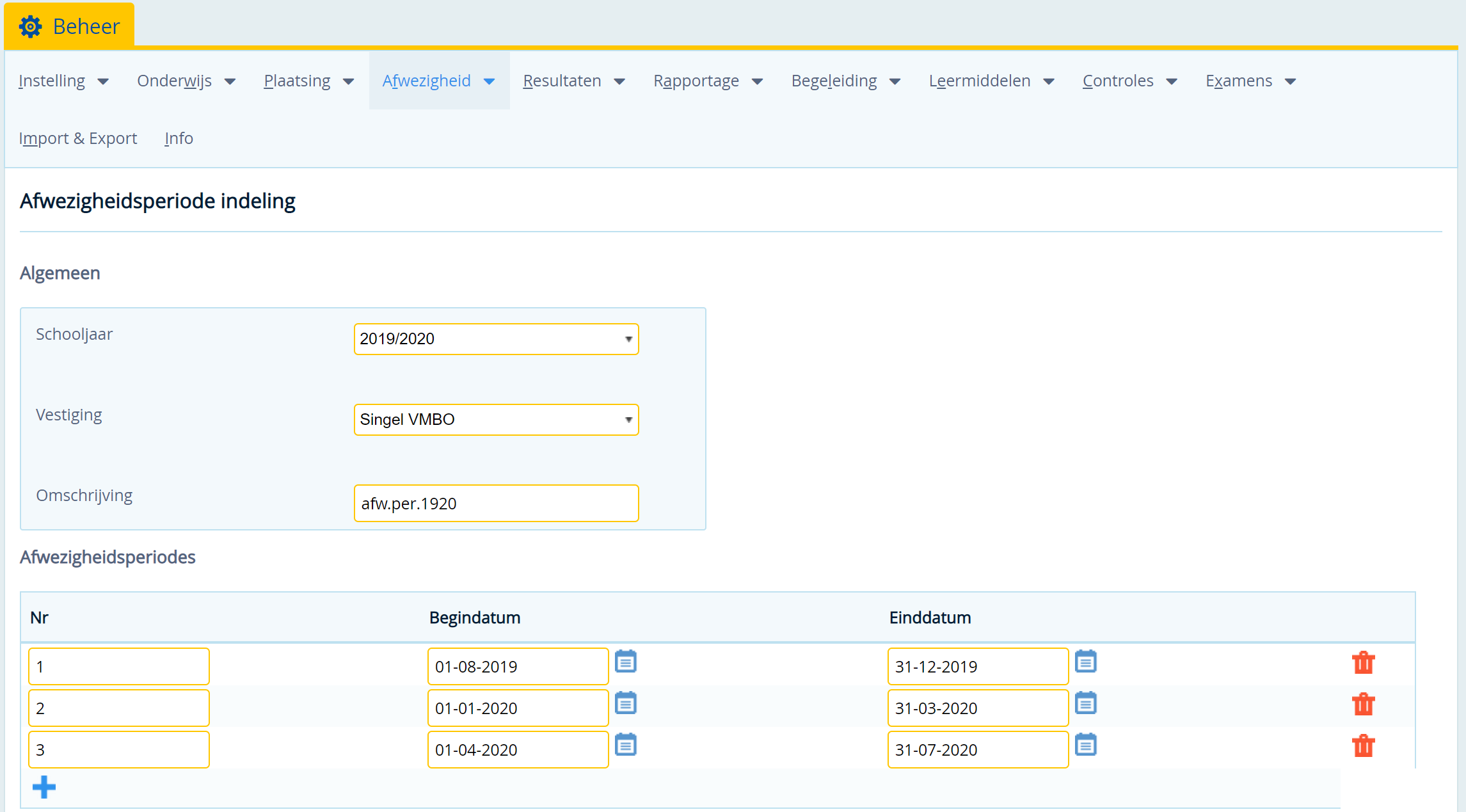Go to Import & Export
This screenshot has width=1466, height=812.
(78, 138)
